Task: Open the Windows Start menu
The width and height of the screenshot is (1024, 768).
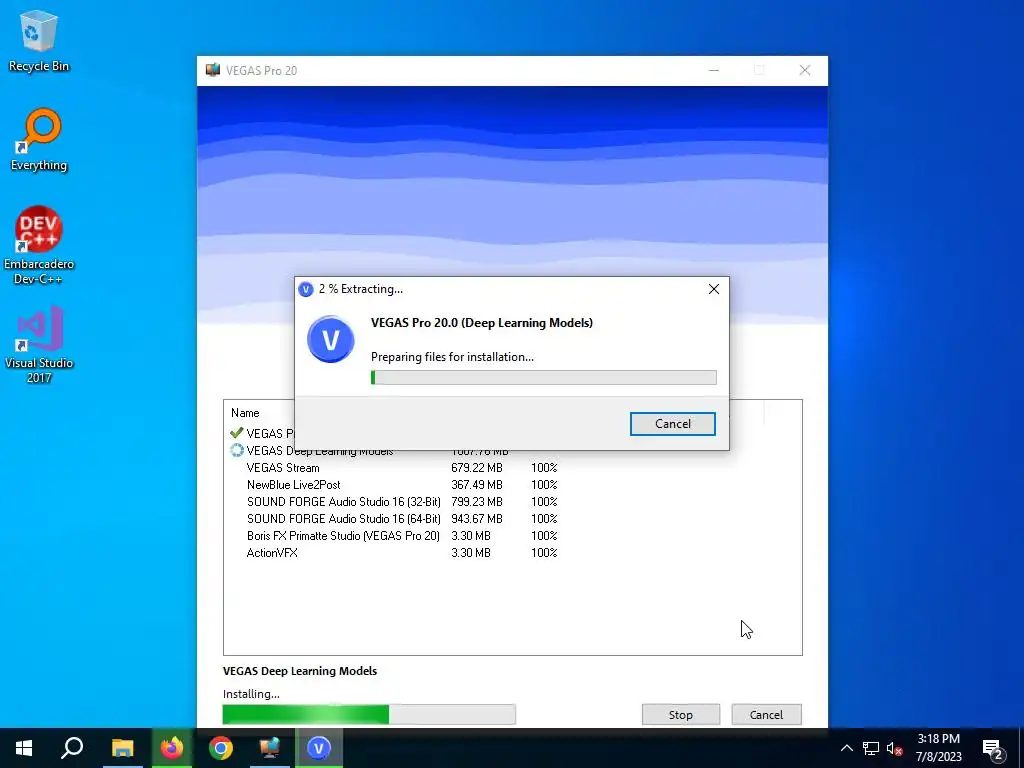Action: [x=24, y=748]
